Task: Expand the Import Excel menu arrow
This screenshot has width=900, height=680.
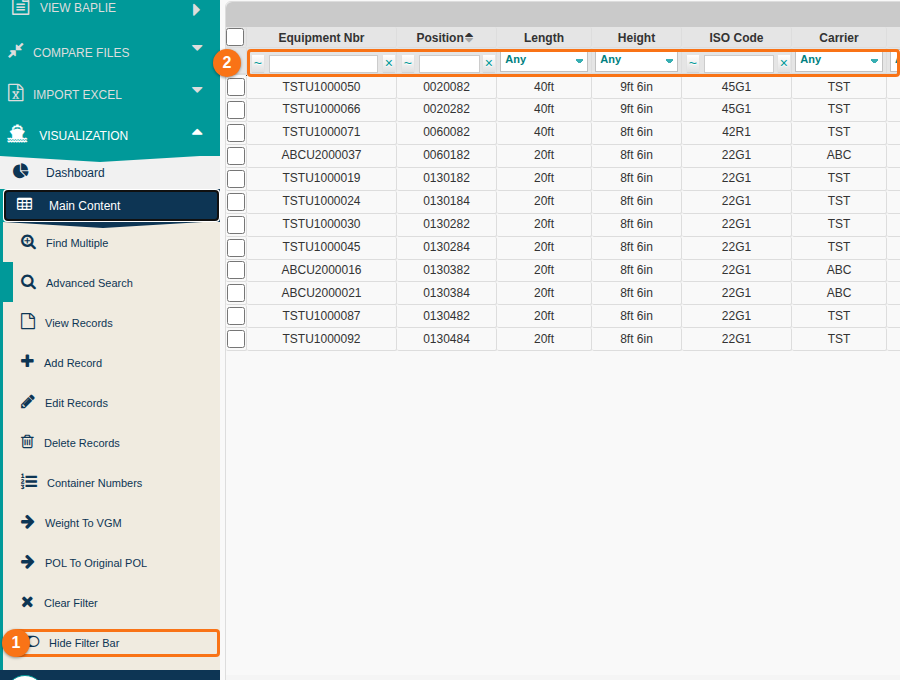Action: 197,90
